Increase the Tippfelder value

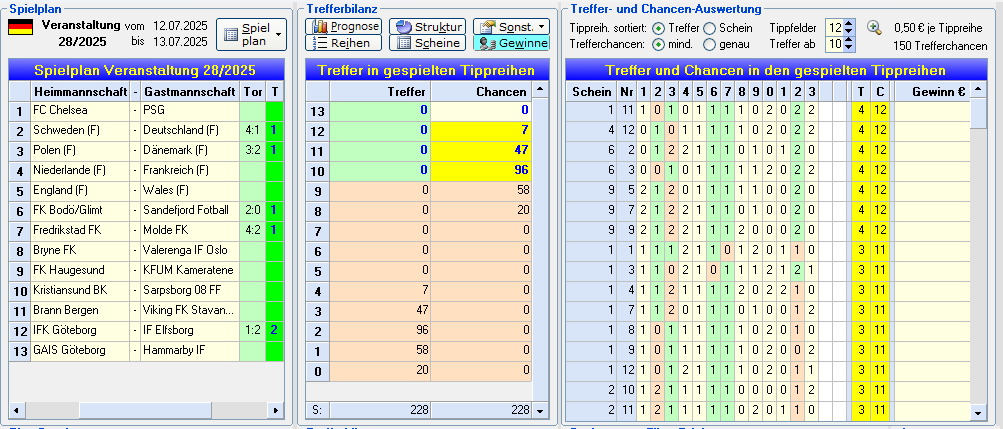[x=849, y=24]
